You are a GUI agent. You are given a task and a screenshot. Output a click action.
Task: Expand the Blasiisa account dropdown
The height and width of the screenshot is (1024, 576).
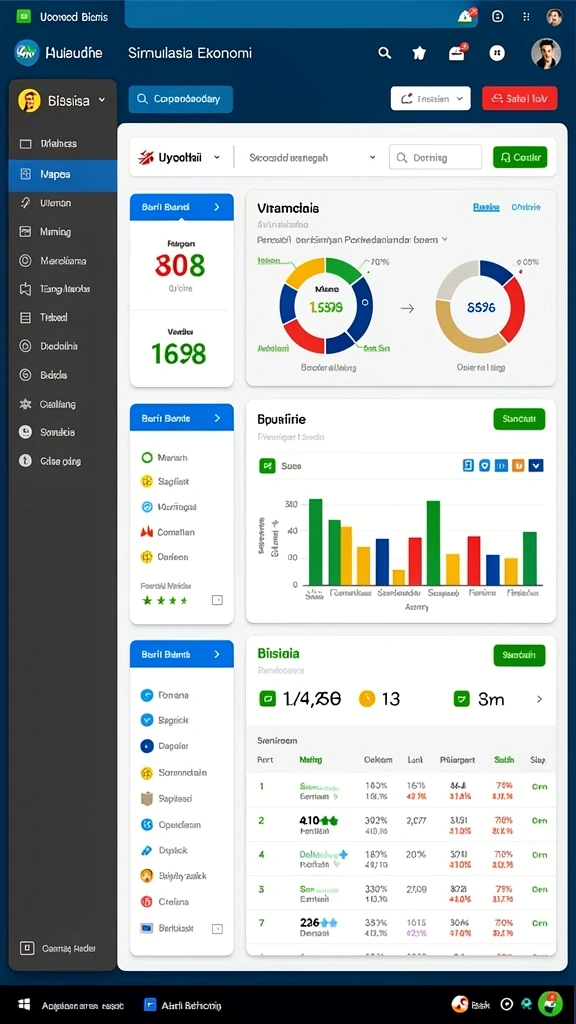coord(63,101)
